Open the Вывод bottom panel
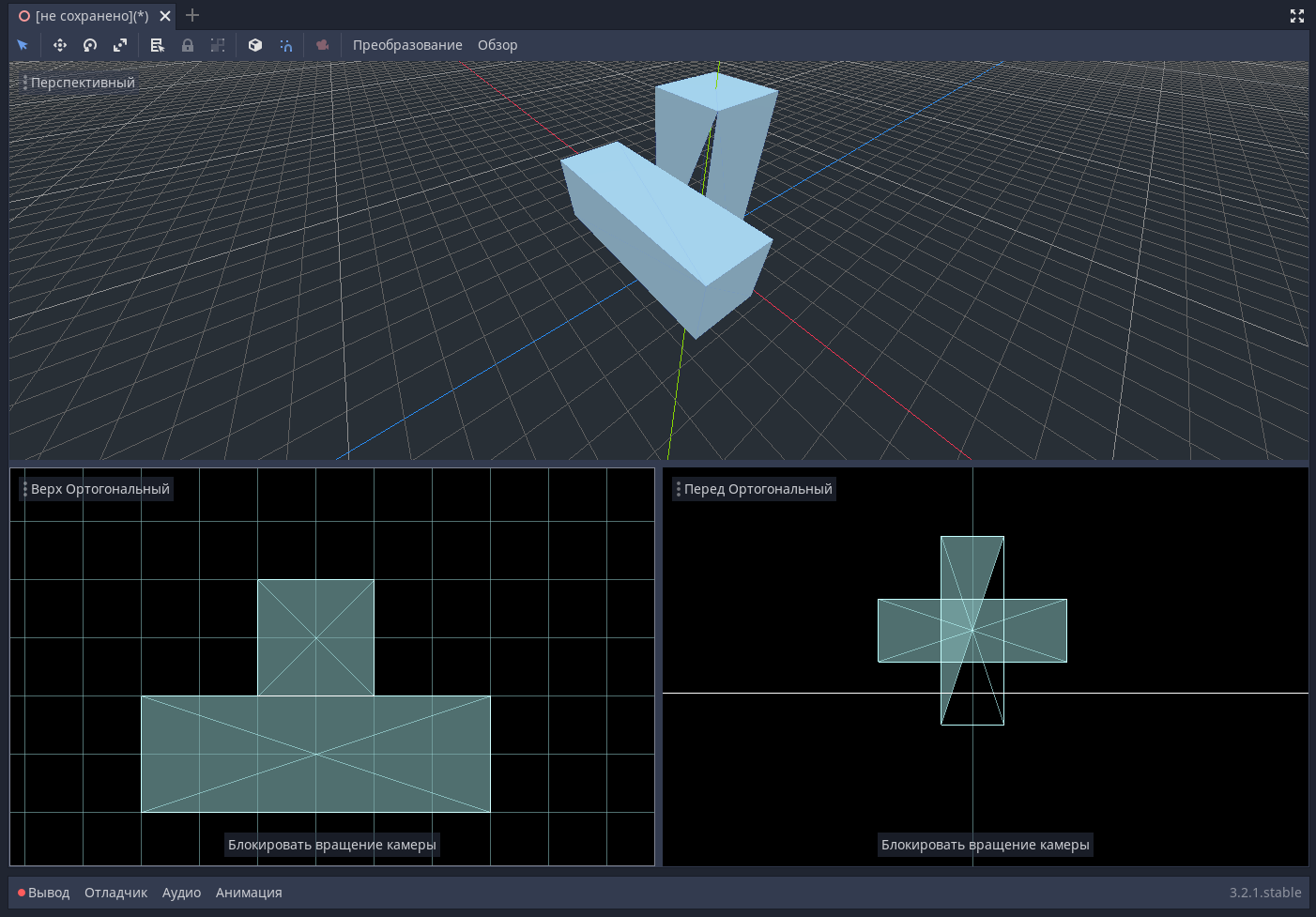 pyautogui.click(x=44, y=893)
